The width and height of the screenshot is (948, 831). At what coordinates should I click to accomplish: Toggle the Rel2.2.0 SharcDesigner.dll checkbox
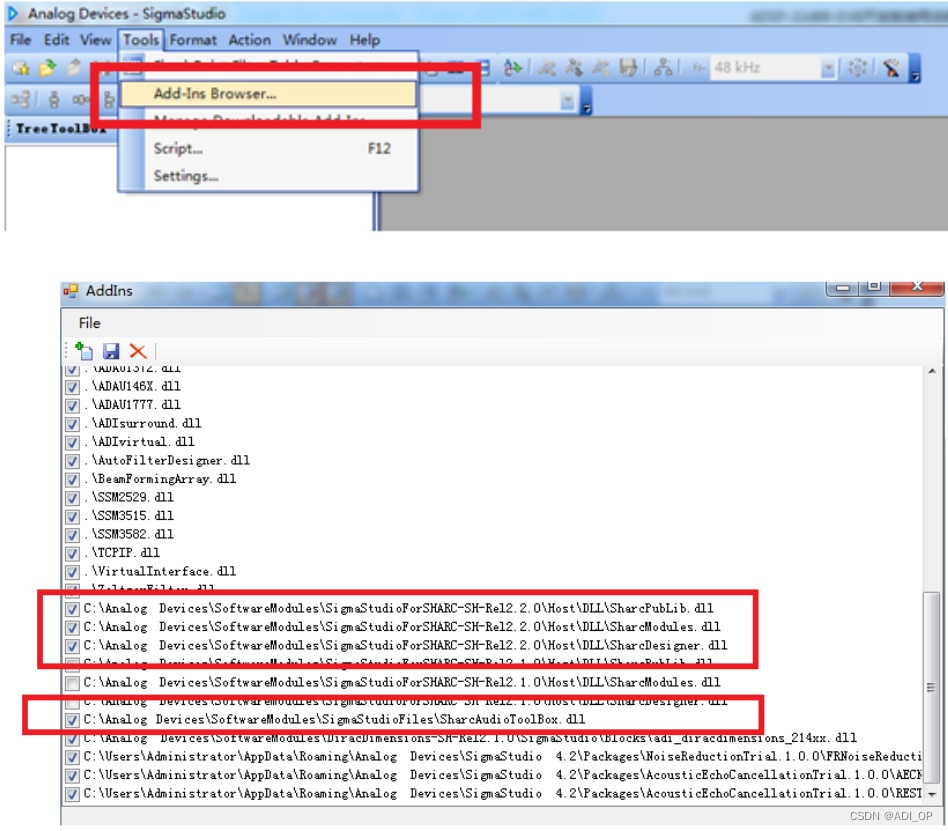(73, 646)
